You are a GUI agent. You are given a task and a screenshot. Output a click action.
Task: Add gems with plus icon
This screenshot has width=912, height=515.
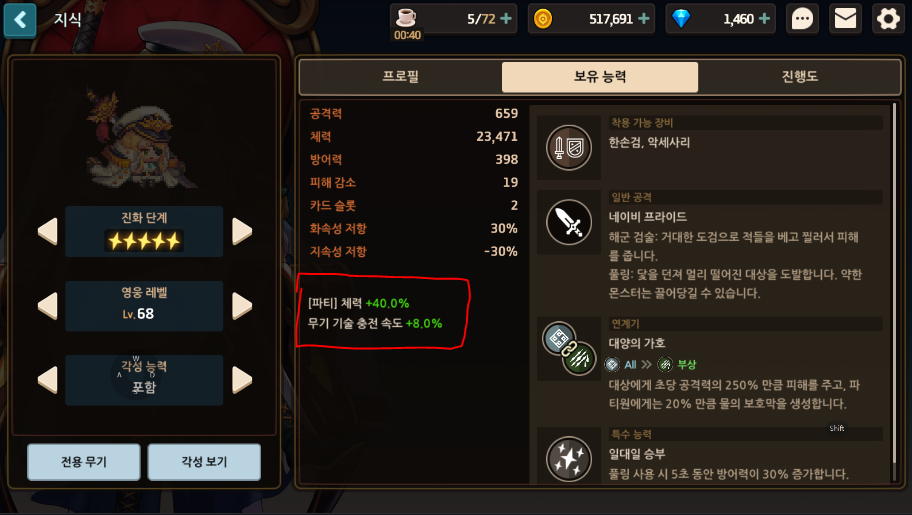[764, 19]
